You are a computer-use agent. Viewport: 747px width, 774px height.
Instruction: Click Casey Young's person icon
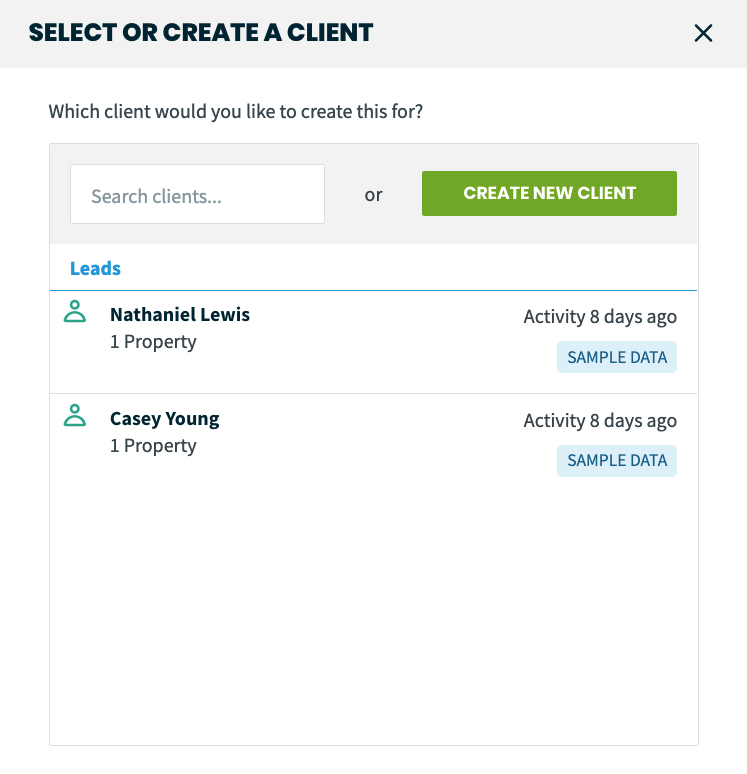pyautogui.click(x=75, y=416)
